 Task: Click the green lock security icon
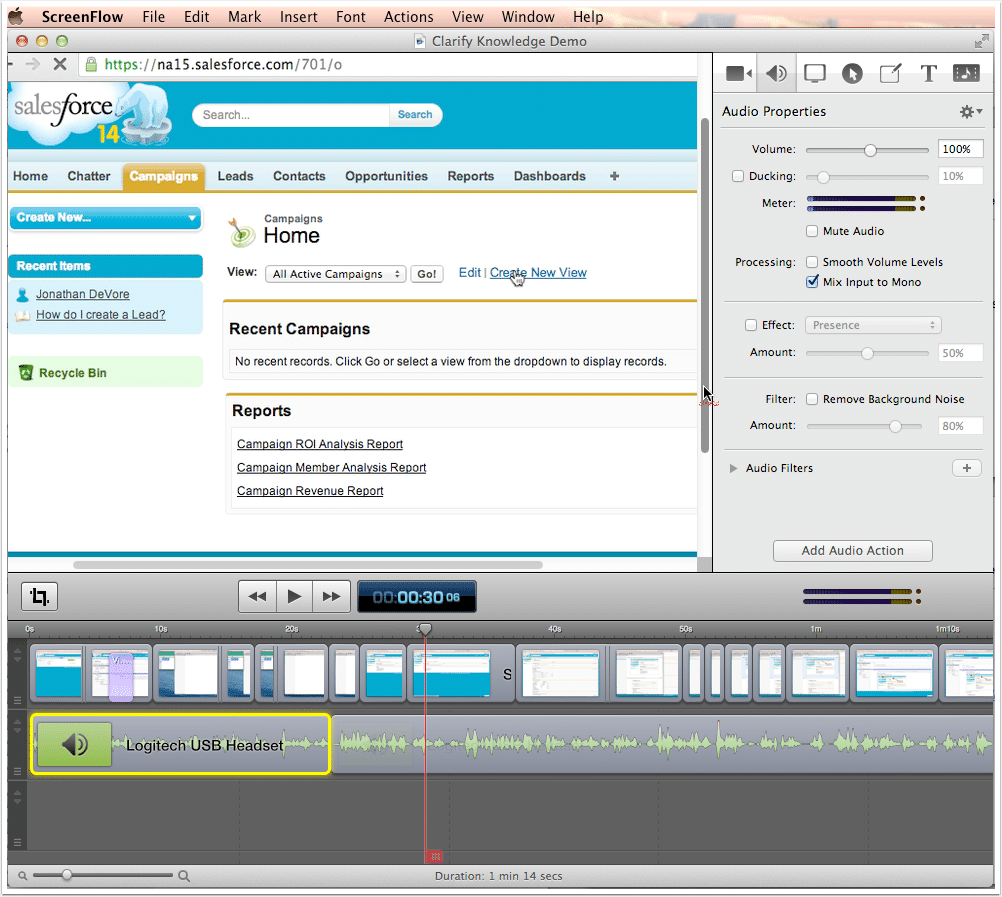tap(91, 64)
